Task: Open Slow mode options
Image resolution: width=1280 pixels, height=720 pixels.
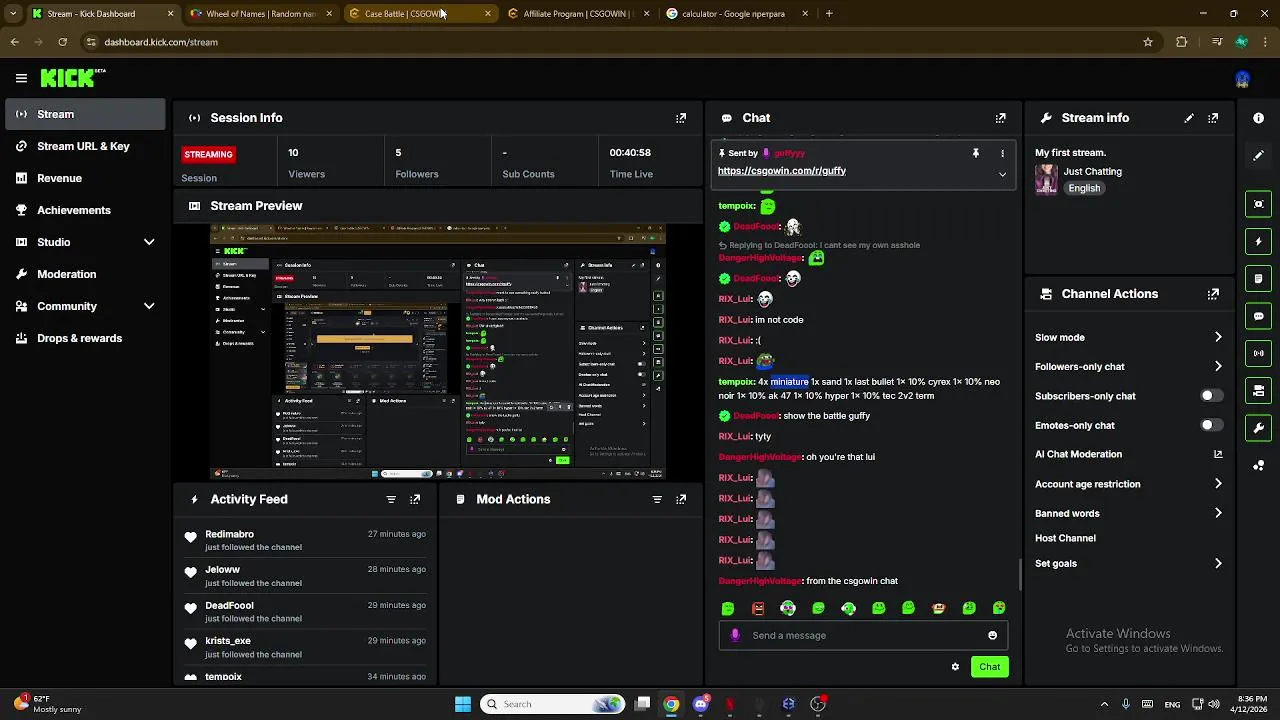Action: tap(1128, 337)
